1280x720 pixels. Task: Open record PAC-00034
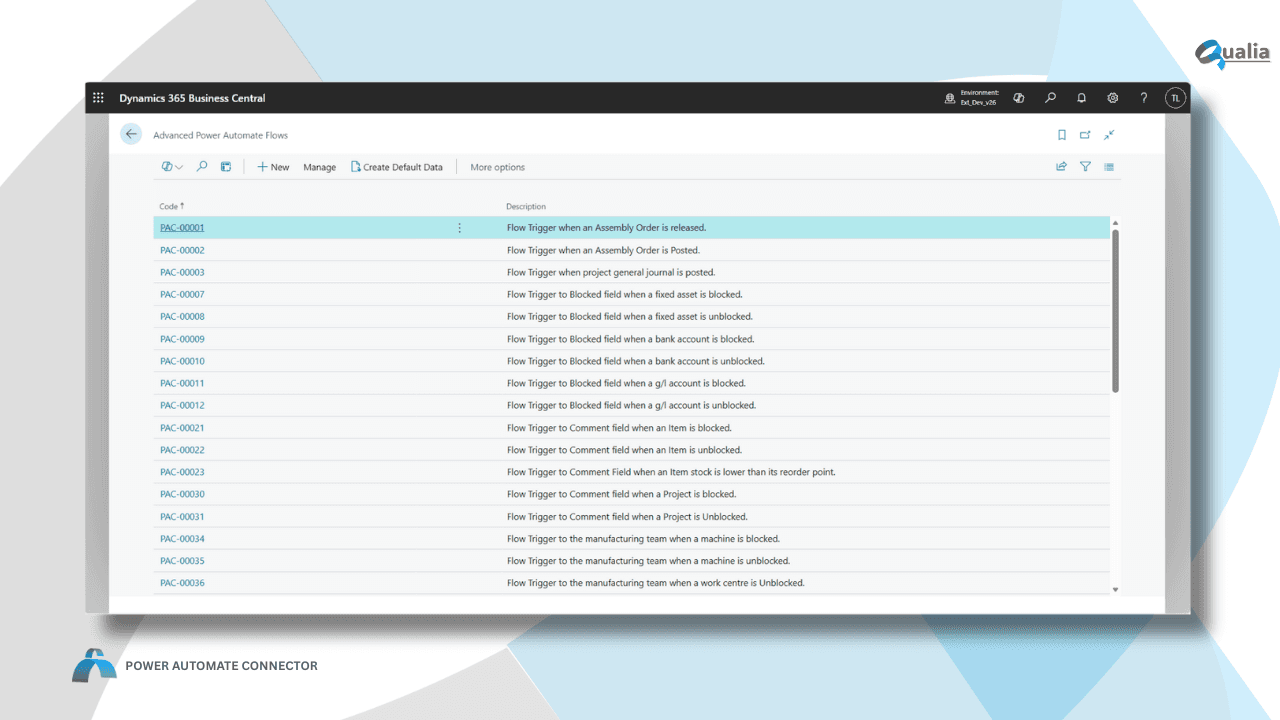182,539
